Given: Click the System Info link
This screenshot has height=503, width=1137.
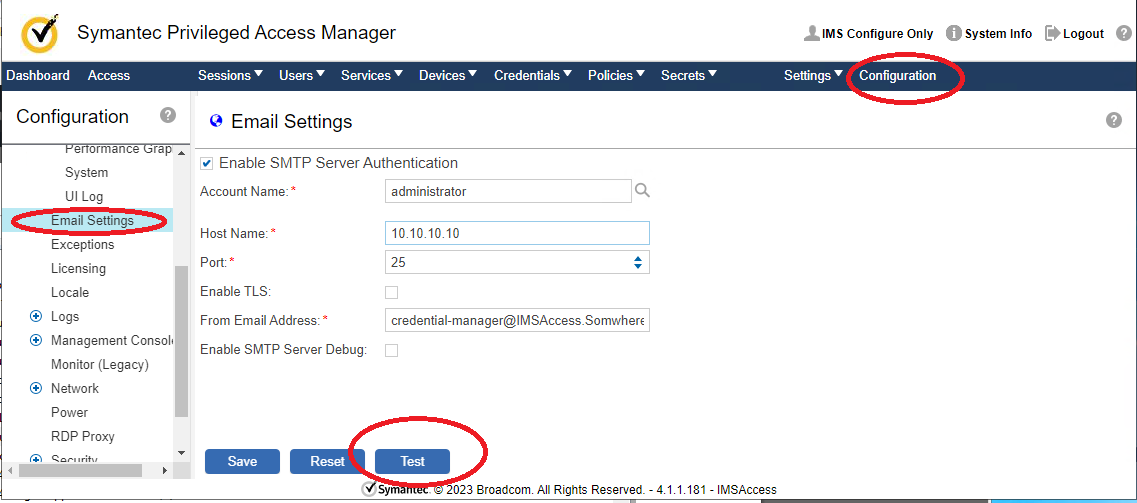Looking at the screenshot, I should (x=998, y=33).
